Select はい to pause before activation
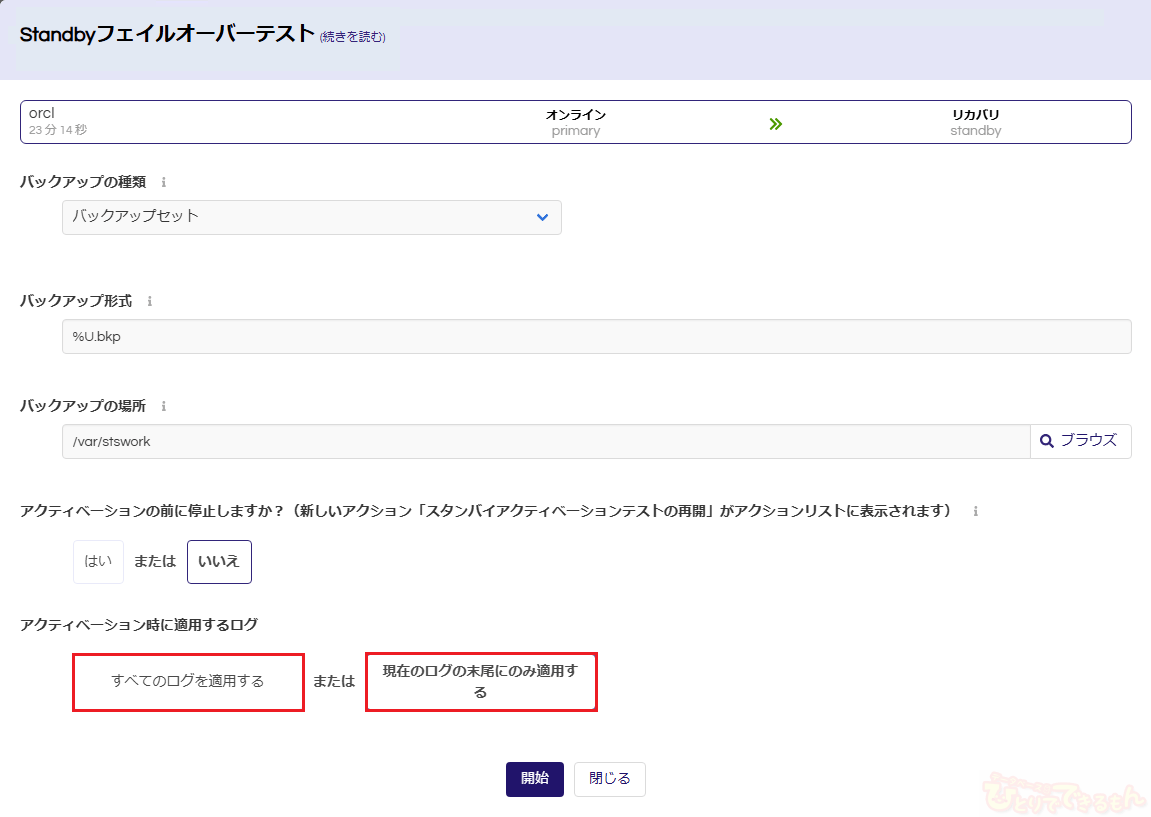This screenshot has height=817, width=1151. pyautogui.click(x=98, y=562)
